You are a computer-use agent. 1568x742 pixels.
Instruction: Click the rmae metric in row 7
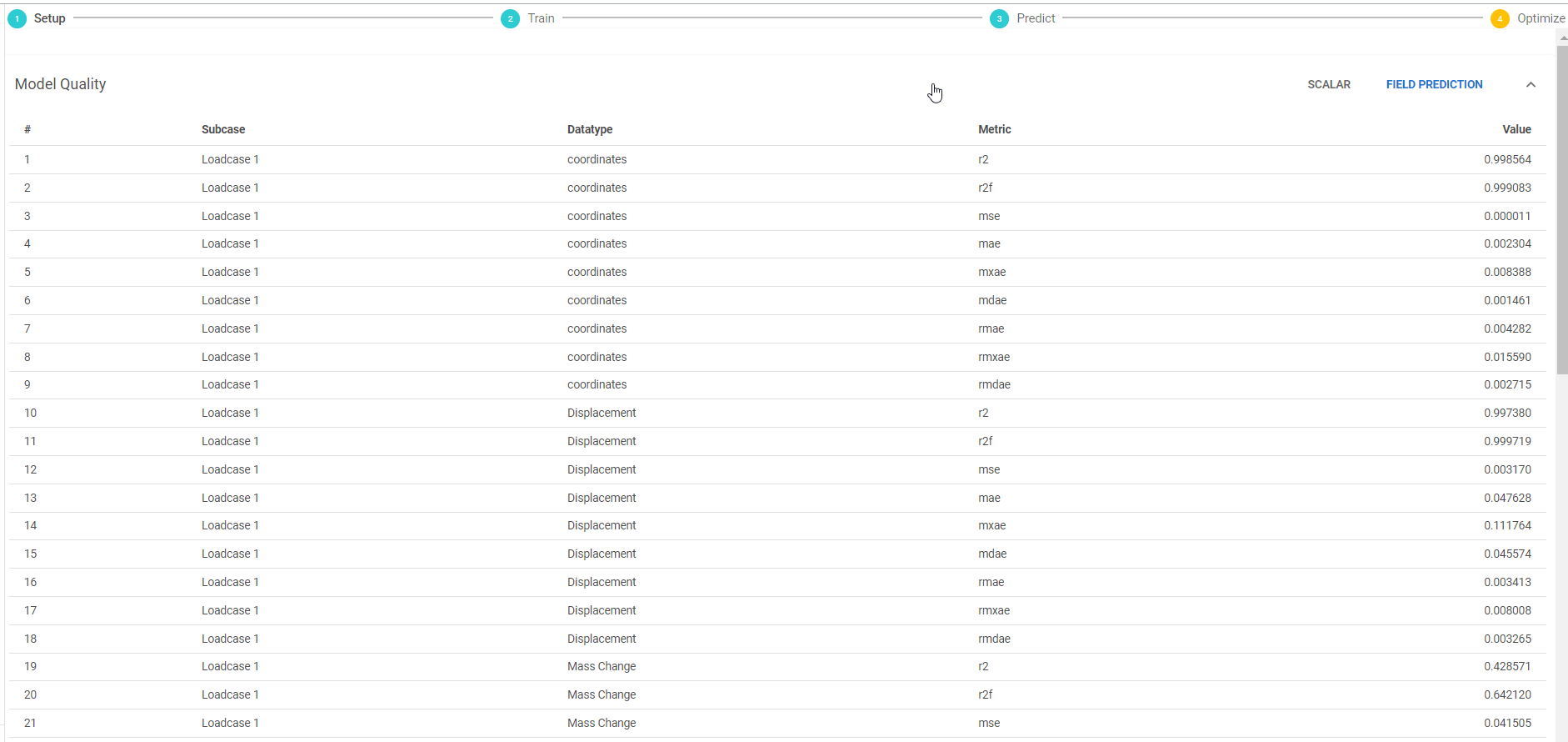991,328
